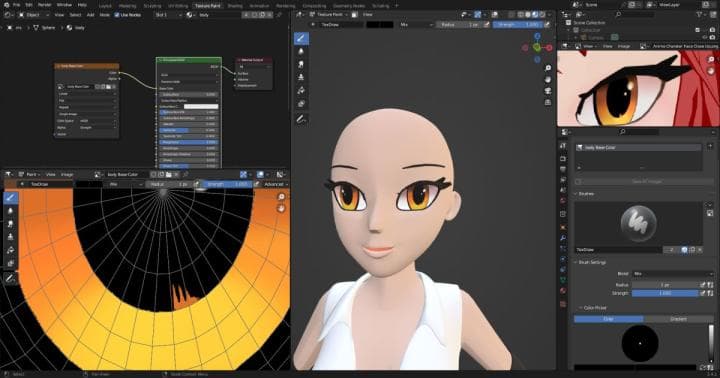Click the blue Z axis of the navigation gizmo
Image resolution: width=720 pixels, height=378 pixels.
(537, 36)
